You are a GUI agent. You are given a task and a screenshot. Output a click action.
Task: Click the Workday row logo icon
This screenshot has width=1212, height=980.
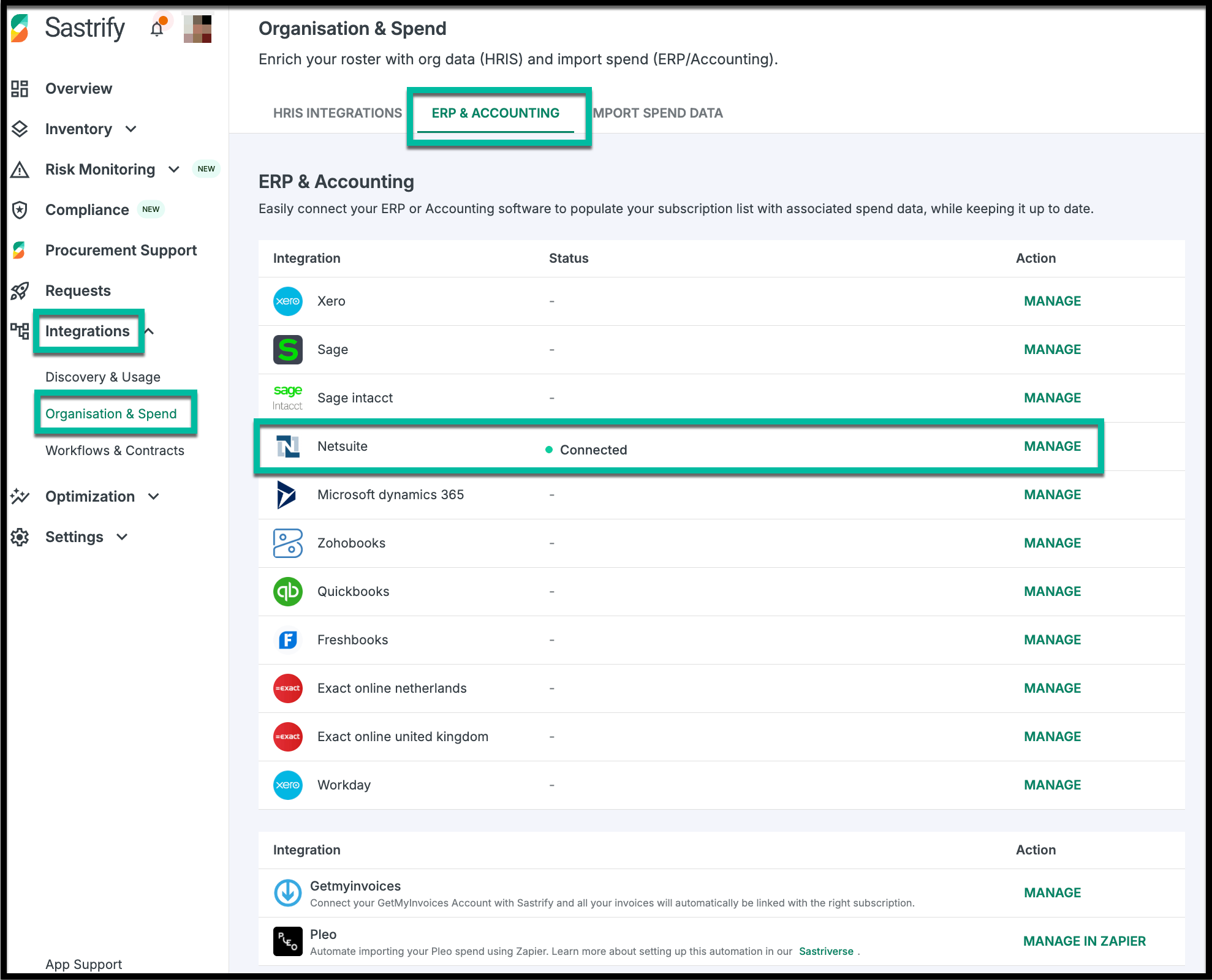pyautogui.click(x=288, y=785)
